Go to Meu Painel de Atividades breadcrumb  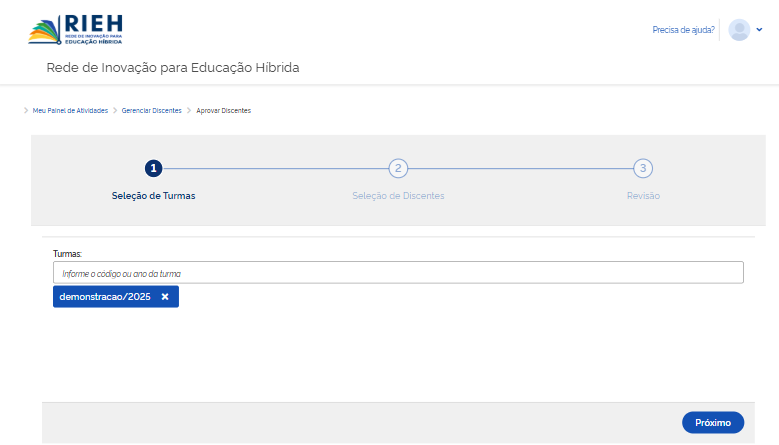pos(70,110)
